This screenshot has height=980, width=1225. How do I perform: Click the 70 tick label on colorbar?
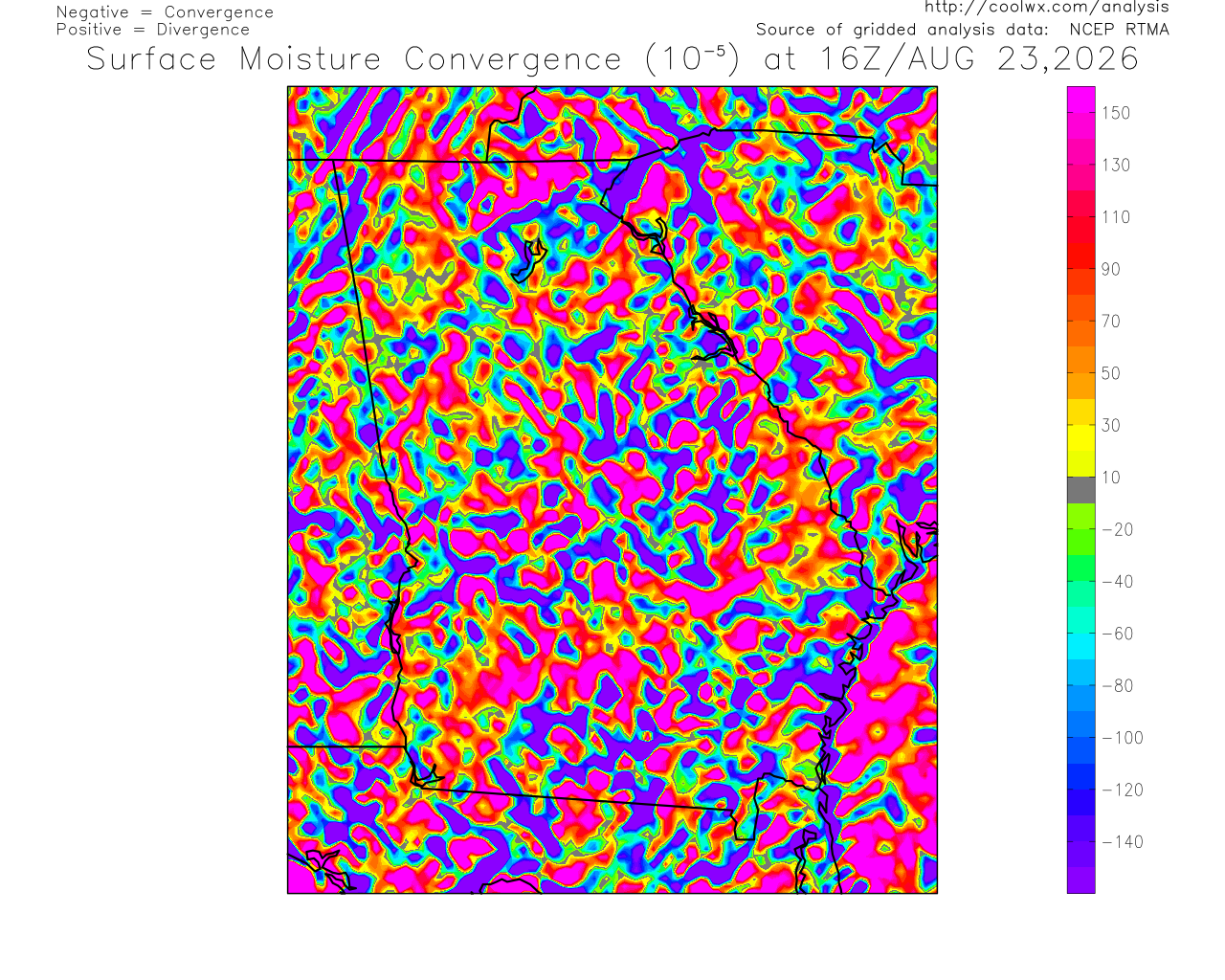(1111, 322)
